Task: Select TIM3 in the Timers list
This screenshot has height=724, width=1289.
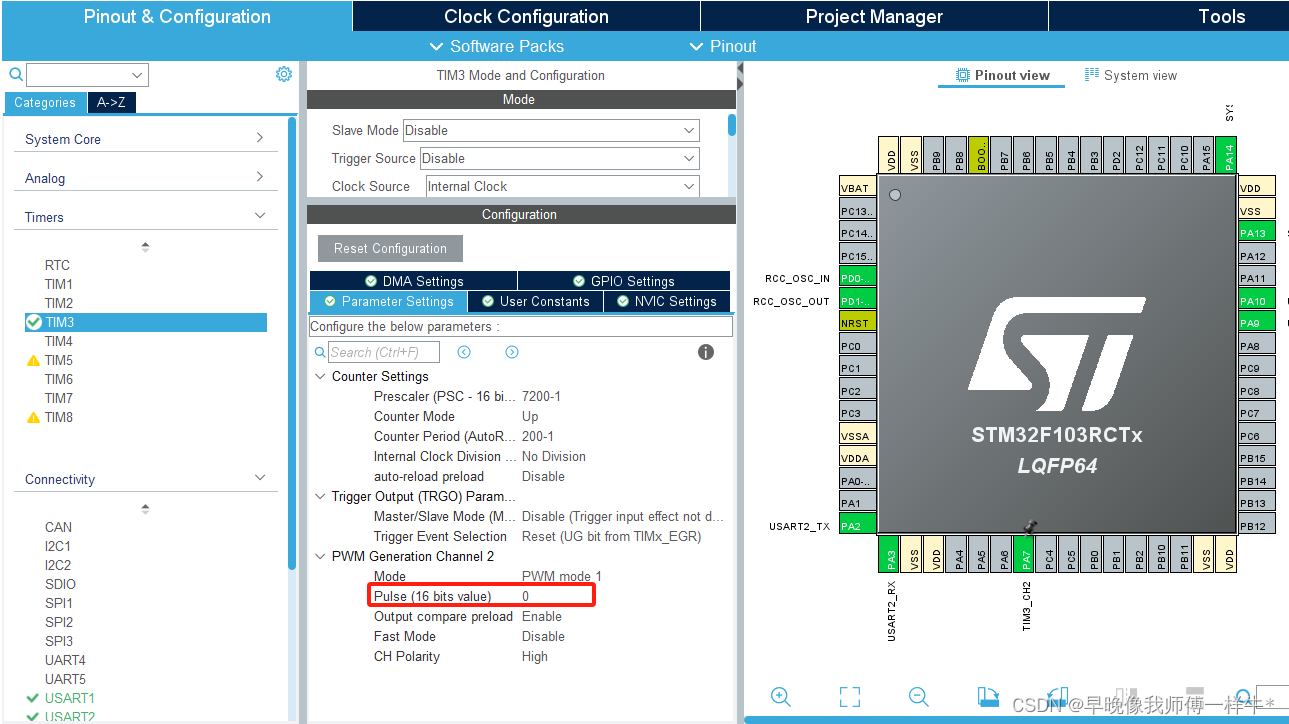Action: [146, 322]
